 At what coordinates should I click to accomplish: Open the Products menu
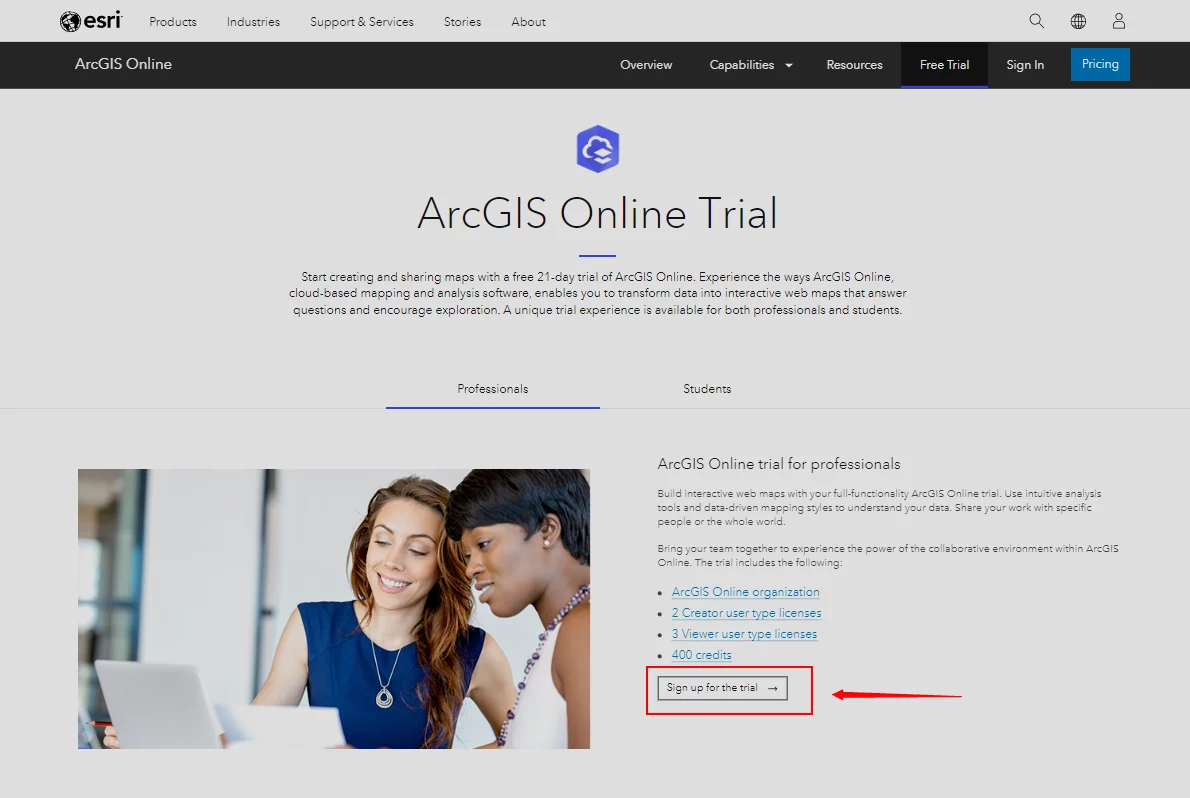click(173, 22)
